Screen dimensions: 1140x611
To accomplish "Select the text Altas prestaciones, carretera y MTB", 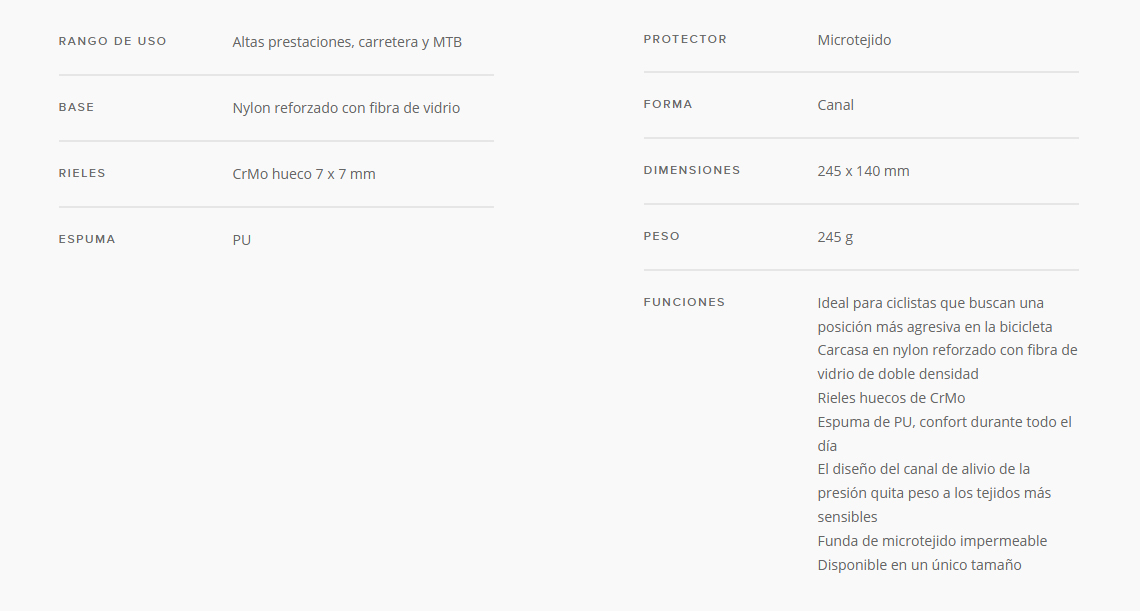I will (x=347, y=42).
